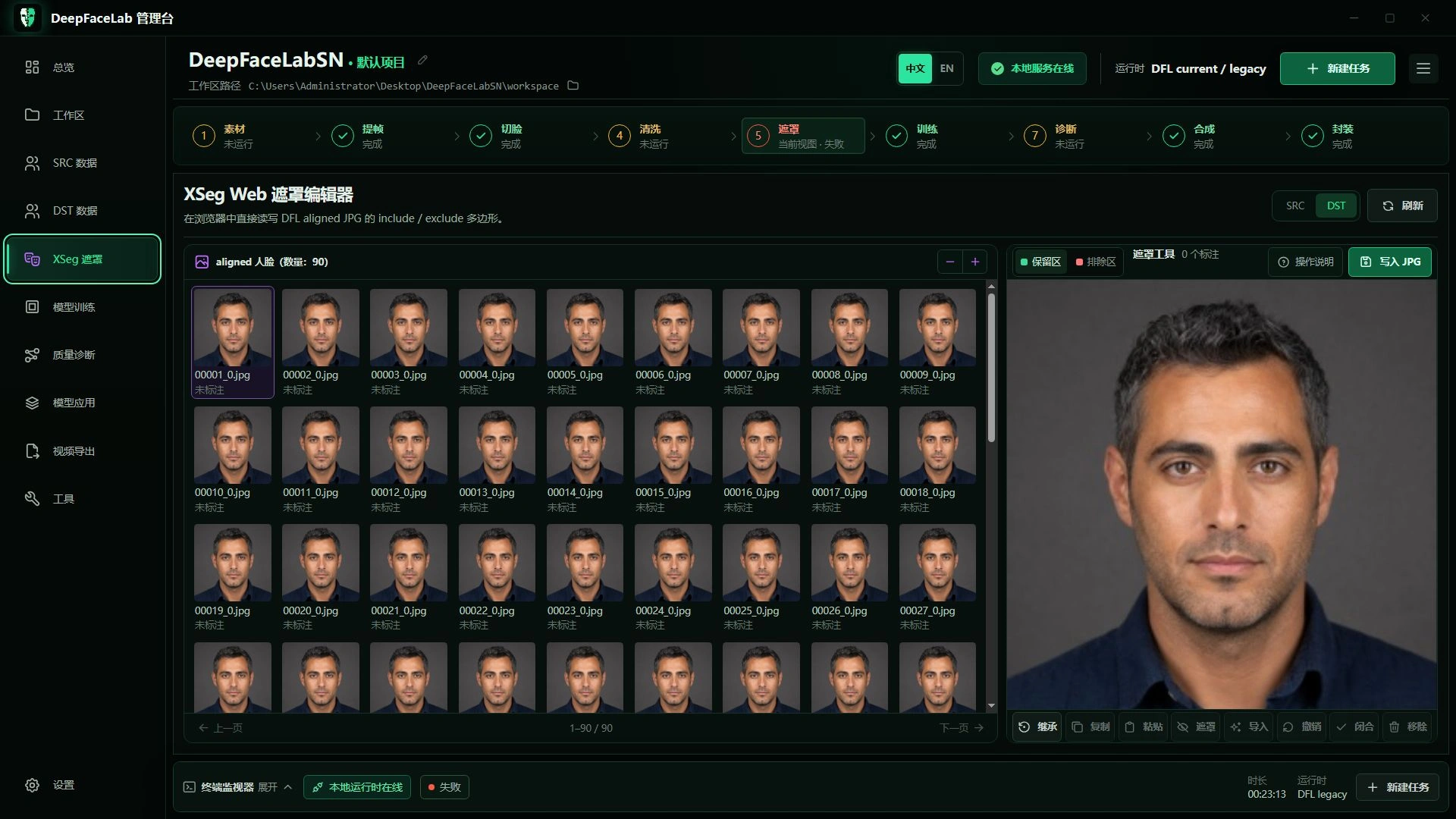This screenshot has width=1456, height=819.
Task: Select thumbnail 00009_0.jpg
Action: pos(937,342)
